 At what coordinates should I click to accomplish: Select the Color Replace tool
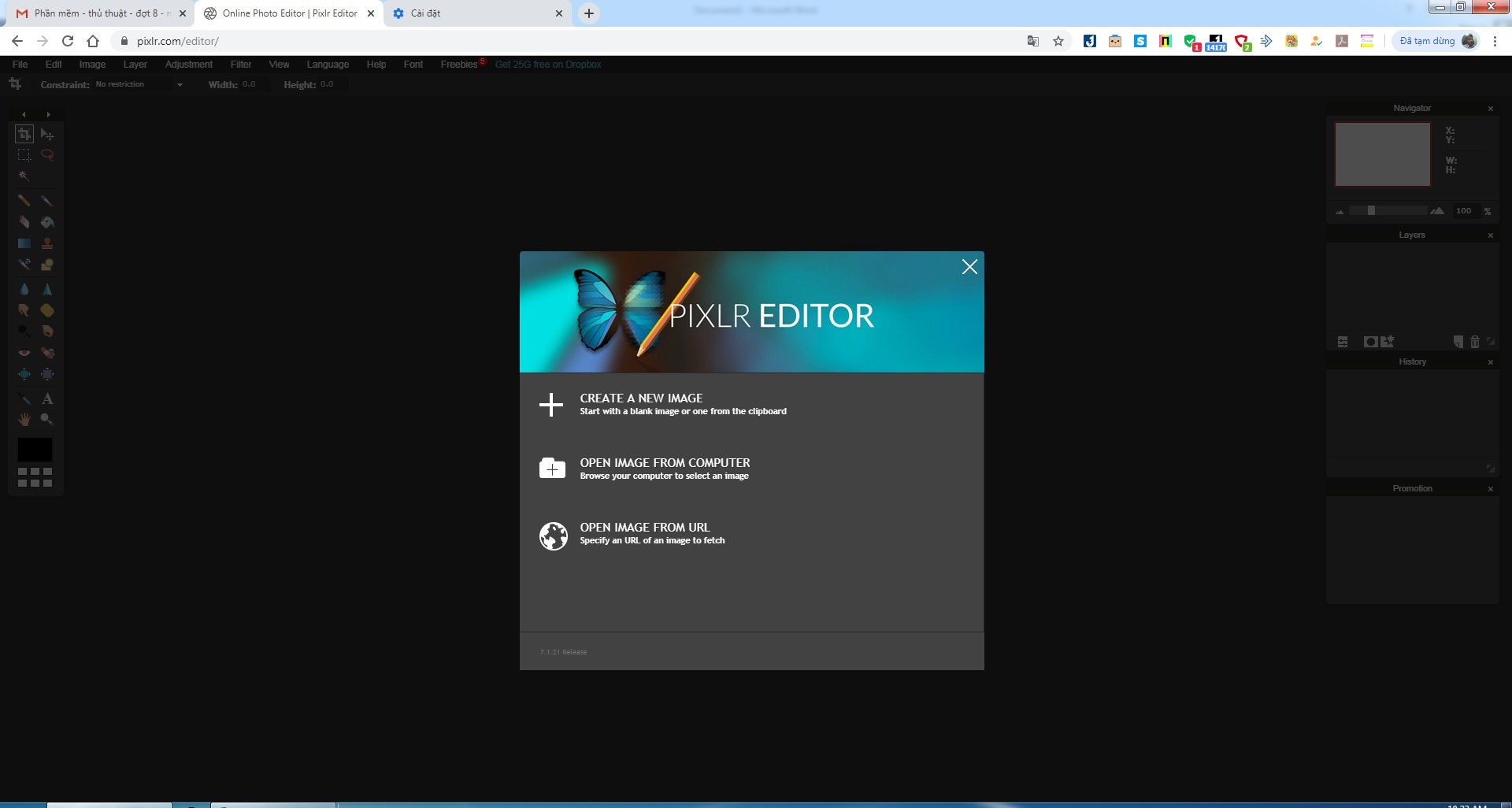[24, 265]
